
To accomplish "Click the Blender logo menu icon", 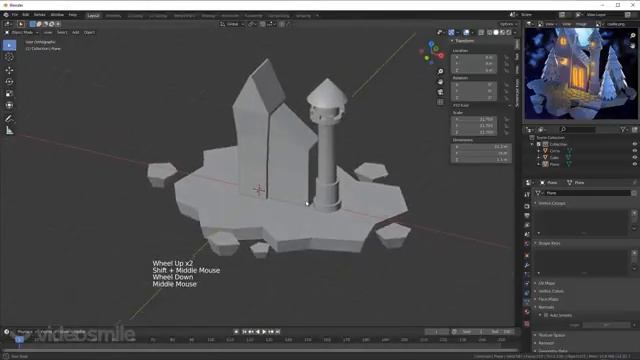I will tap(6, 15).
